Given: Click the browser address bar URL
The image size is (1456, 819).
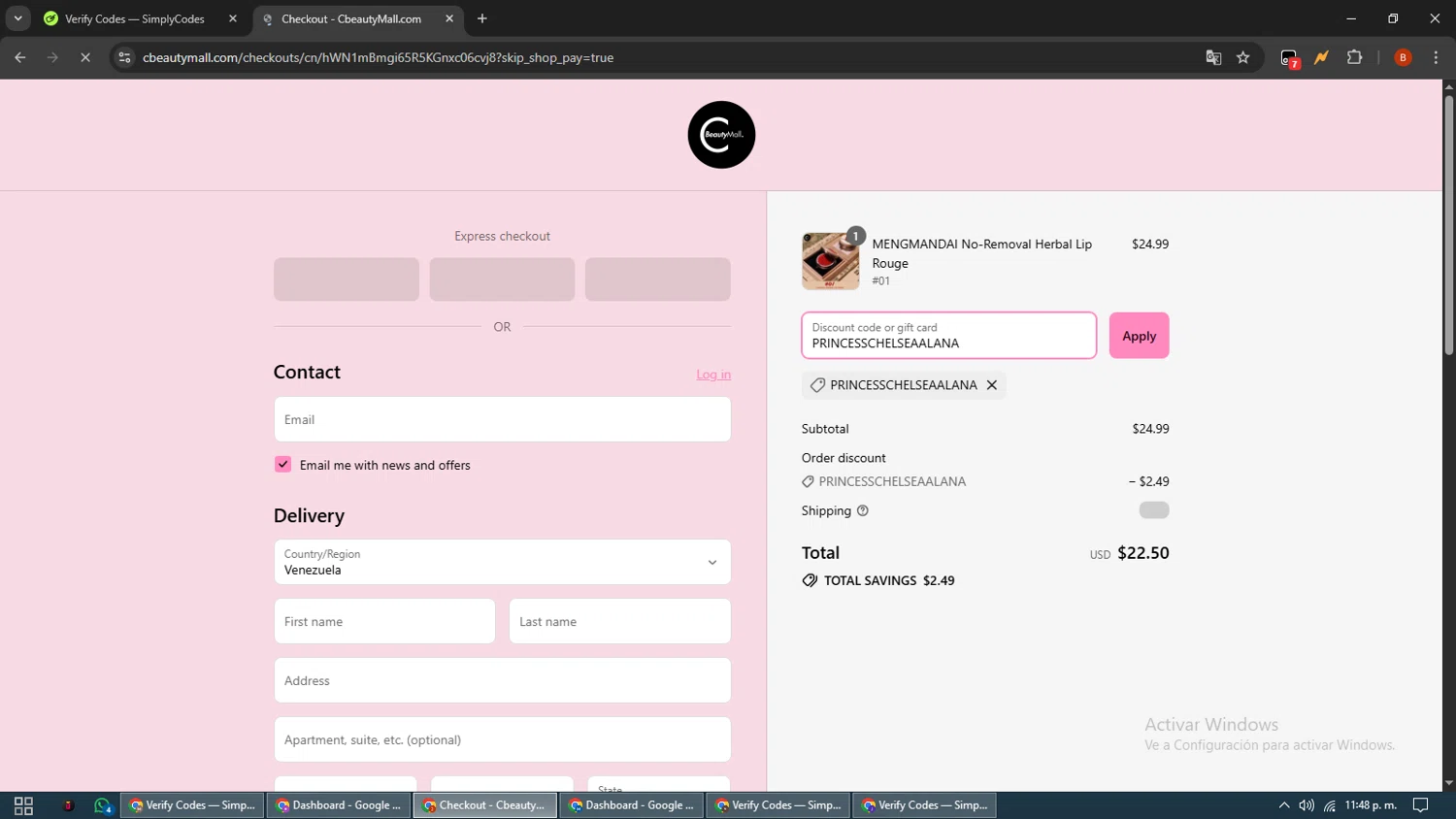Looking at the screenshot, I should pos(379,57).
